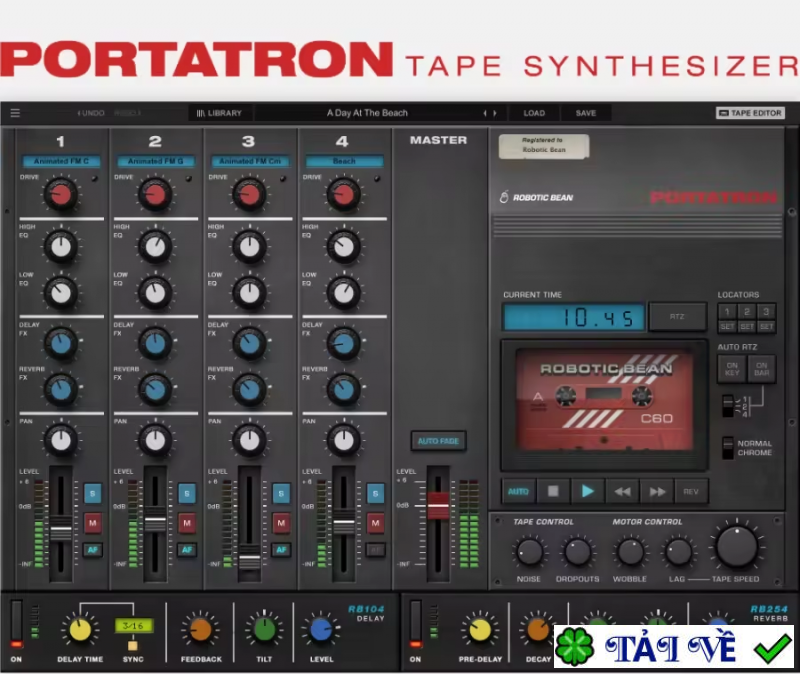Click preset name A Day At The Beach
The width and height of the screenshot is (800, 674).
point(367,113)
